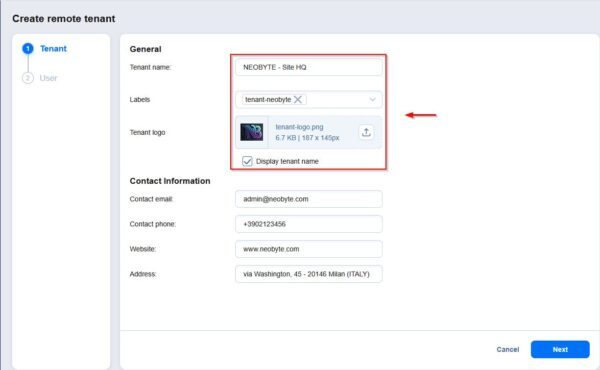
Task: Click the step 1 circle icon
Action: 28,49
